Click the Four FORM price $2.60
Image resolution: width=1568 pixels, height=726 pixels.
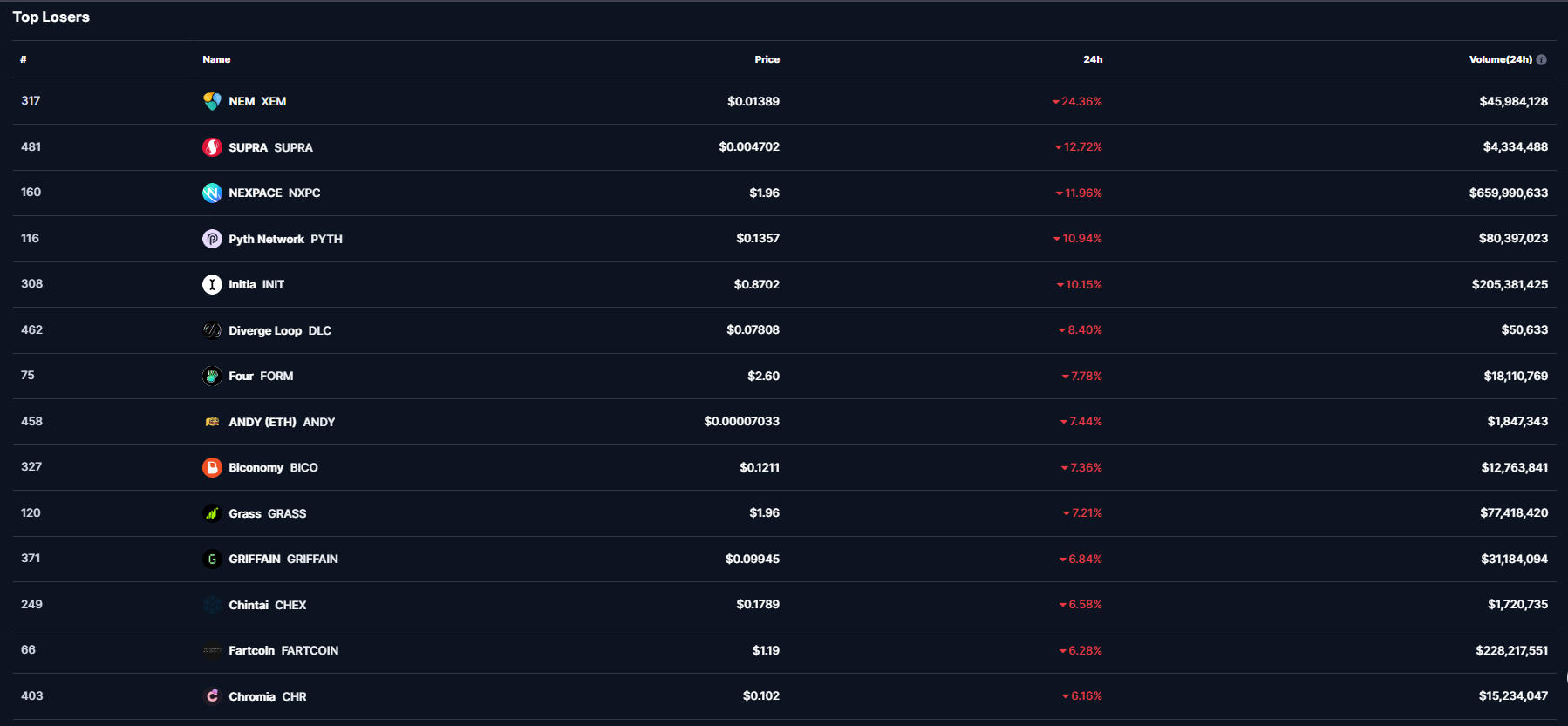[x=763, y=376]
